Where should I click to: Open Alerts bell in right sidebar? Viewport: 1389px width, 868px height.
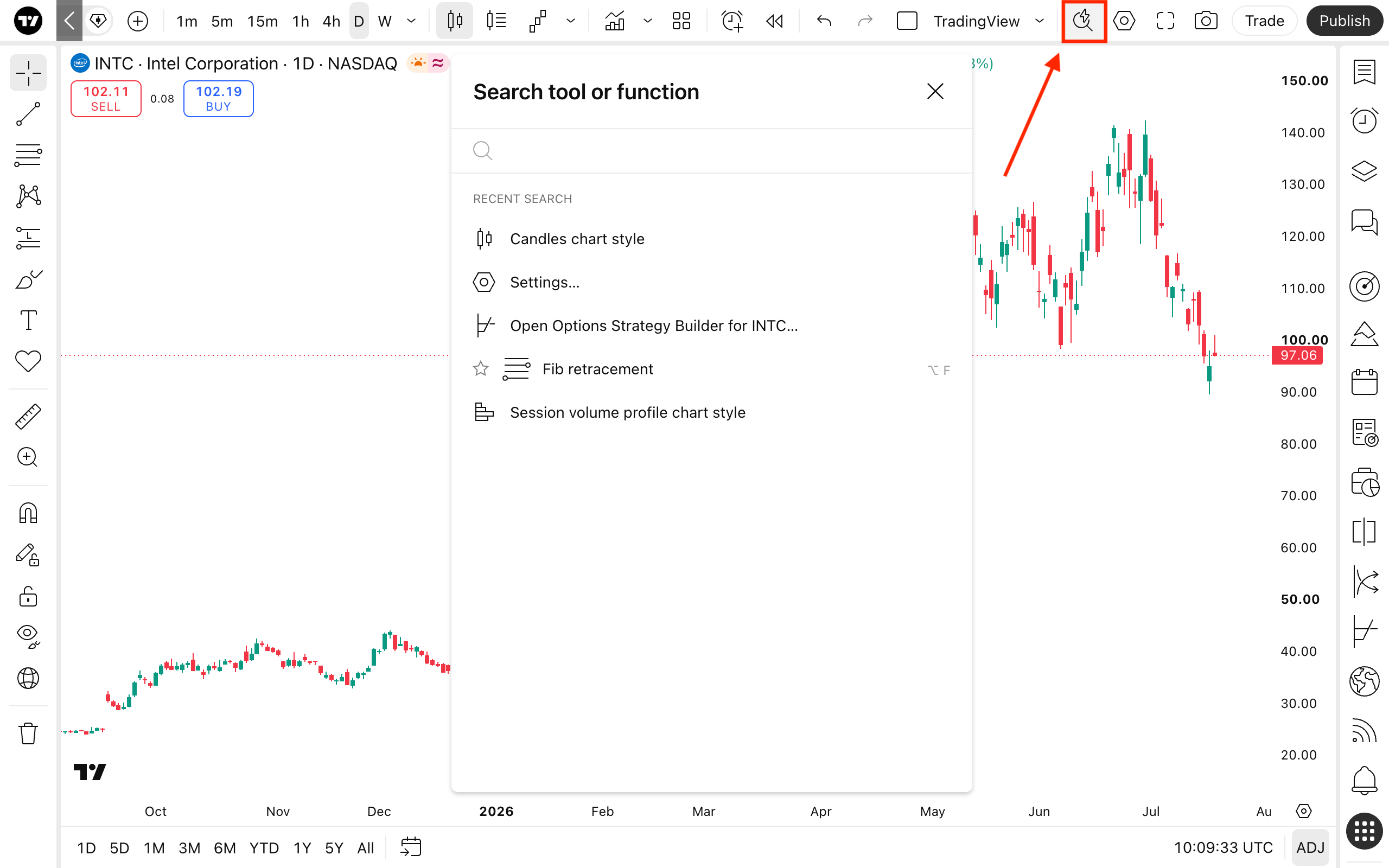pos(1365,780)
